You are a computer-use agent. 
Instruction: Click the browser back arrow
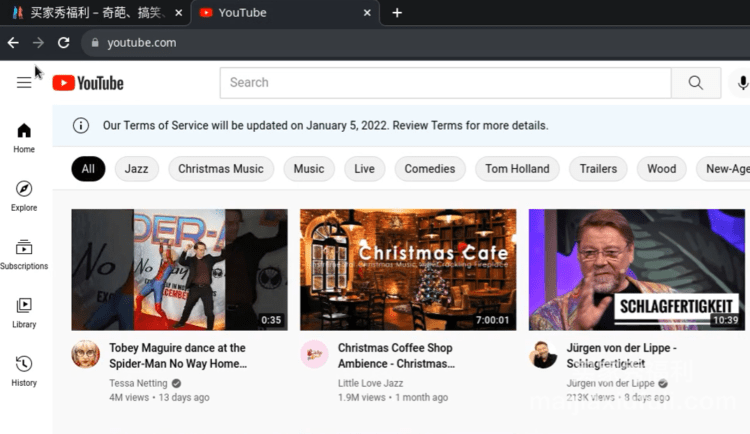tap(13, 43)
